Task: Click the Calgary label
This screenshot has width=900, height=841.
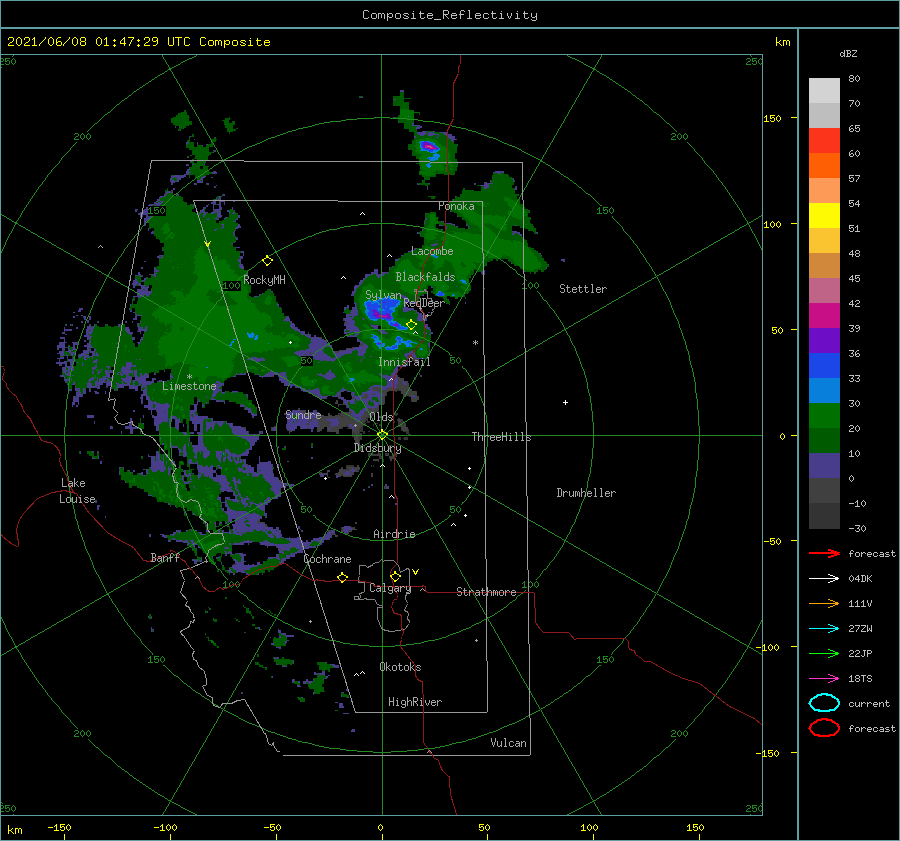Action: [x=390, y=588]
